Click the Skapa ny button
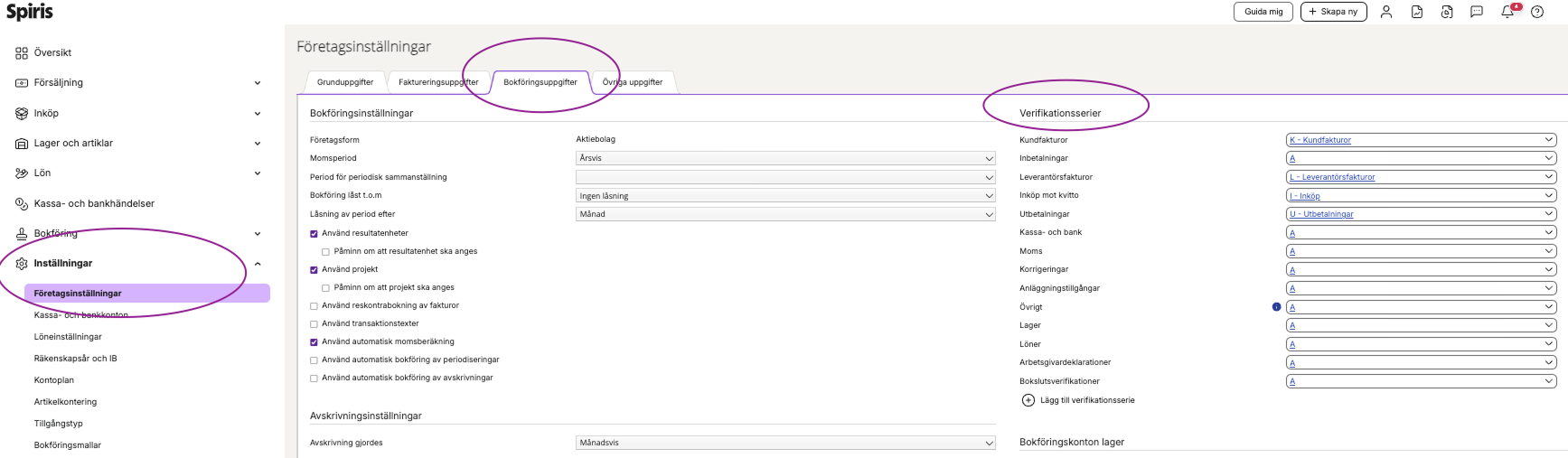Screen dimensions: 1568x458 1333,12
